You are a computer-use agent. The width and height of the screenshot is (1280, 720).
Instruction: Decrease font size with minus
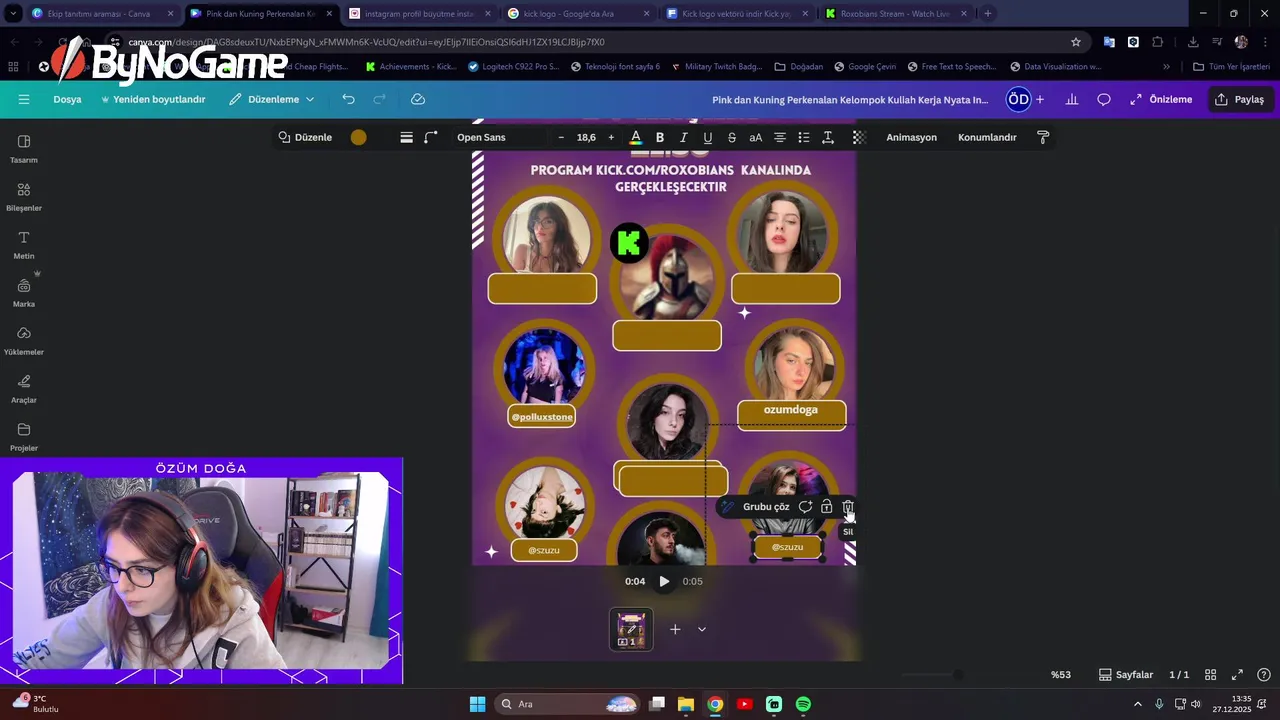561,137
